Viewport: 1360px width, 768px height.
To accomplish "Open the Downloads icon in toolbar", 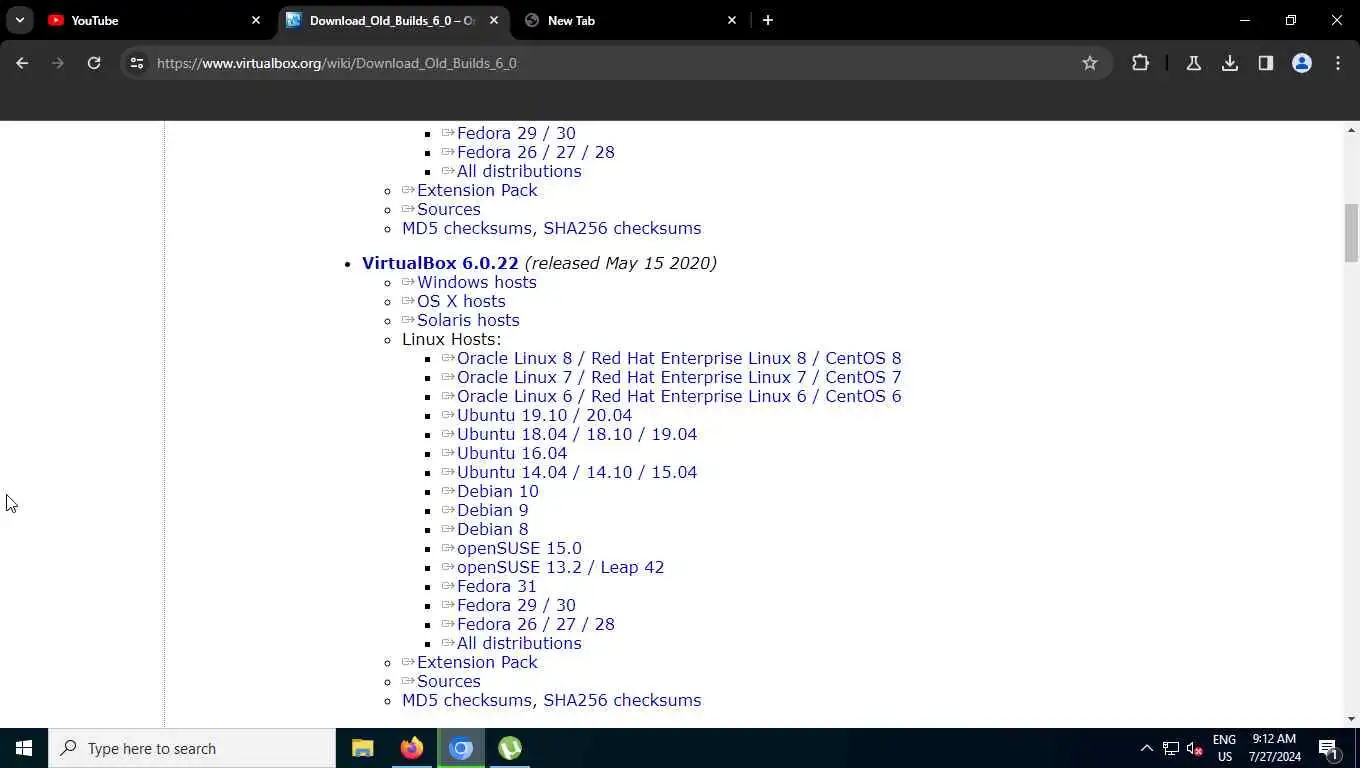I will [1230, 63].
